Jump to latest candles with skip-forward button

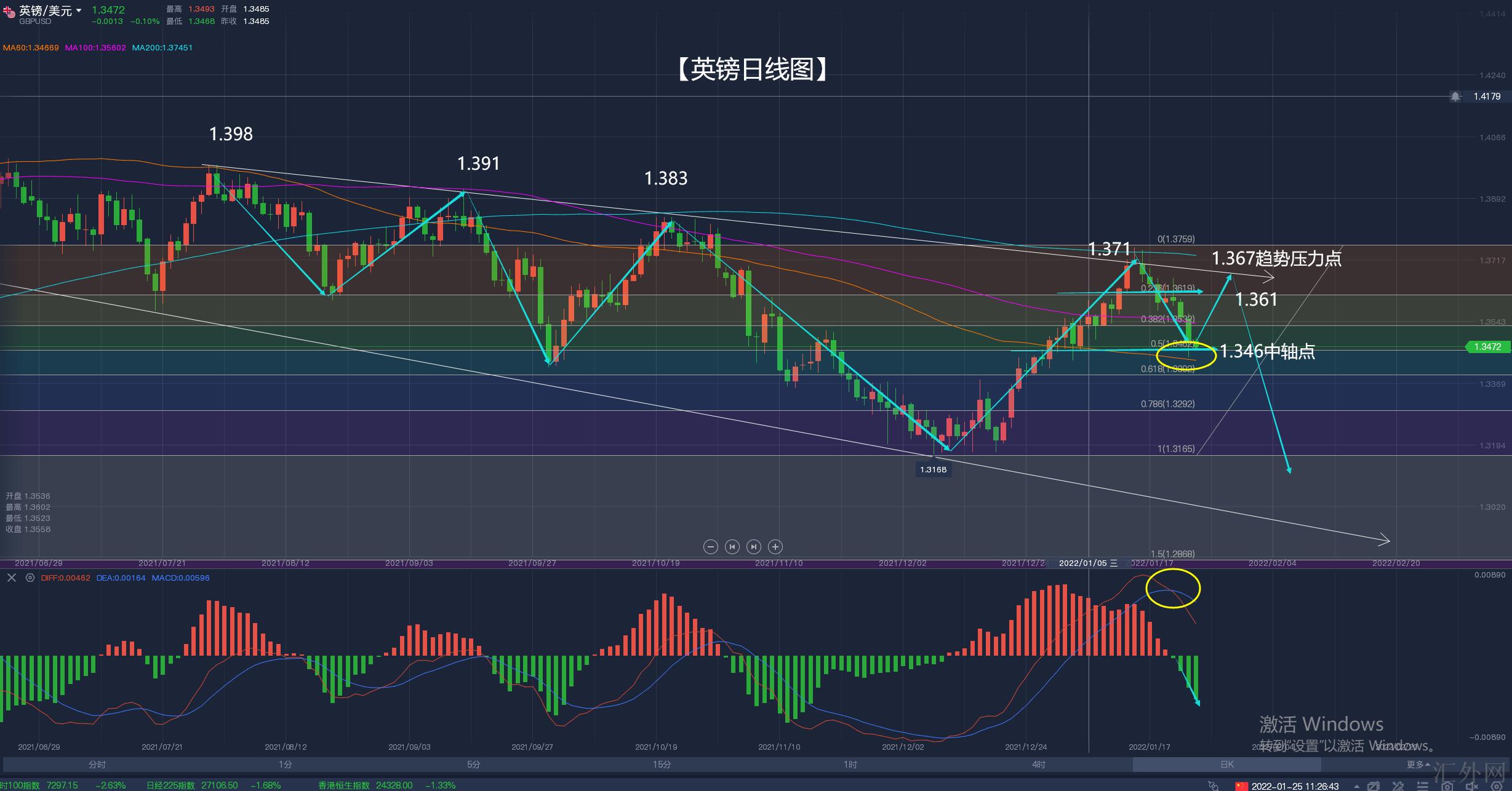(754, 546)
